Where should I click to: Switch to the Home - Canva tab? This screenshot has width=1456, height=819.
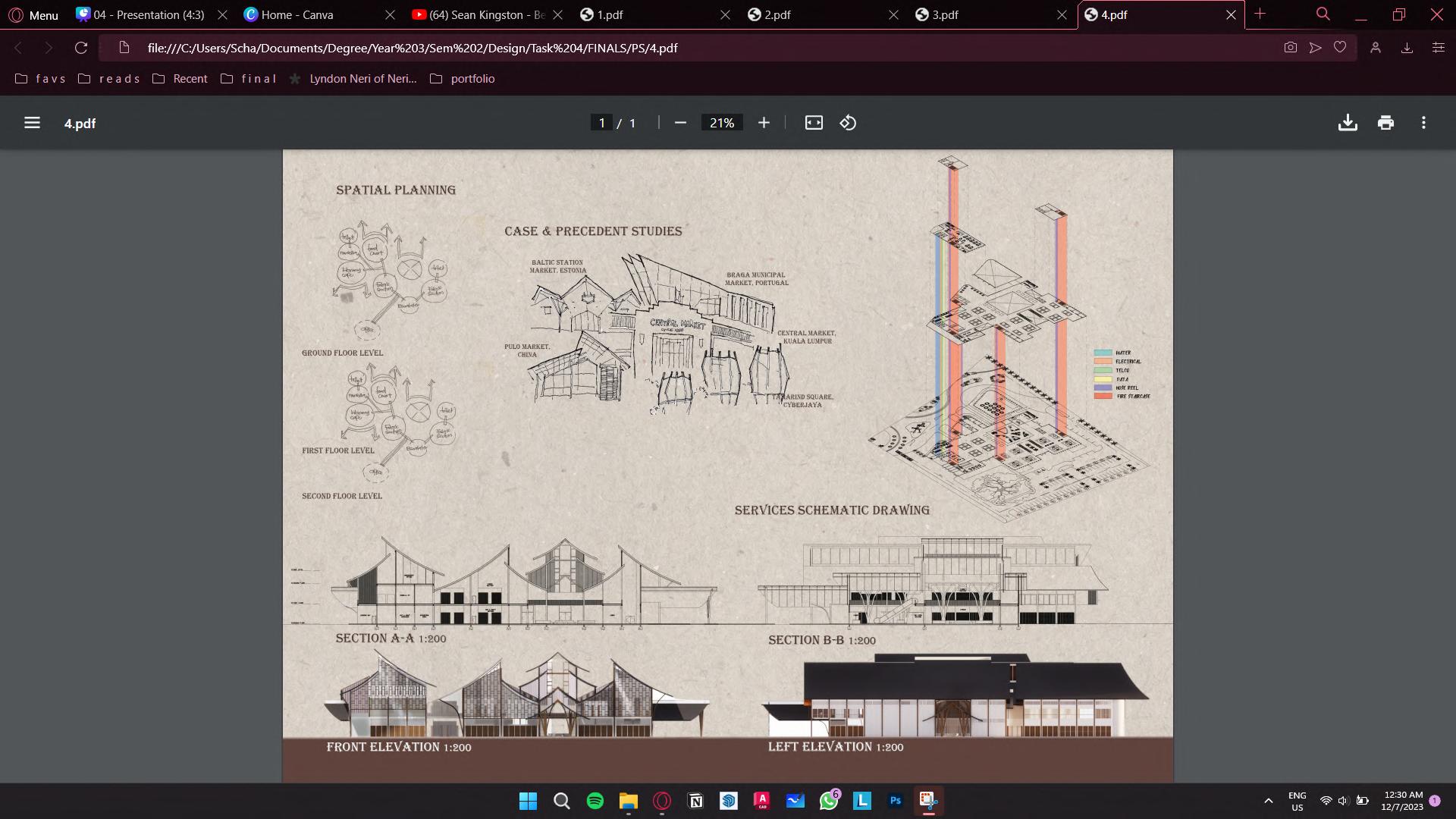coord(297,14)
